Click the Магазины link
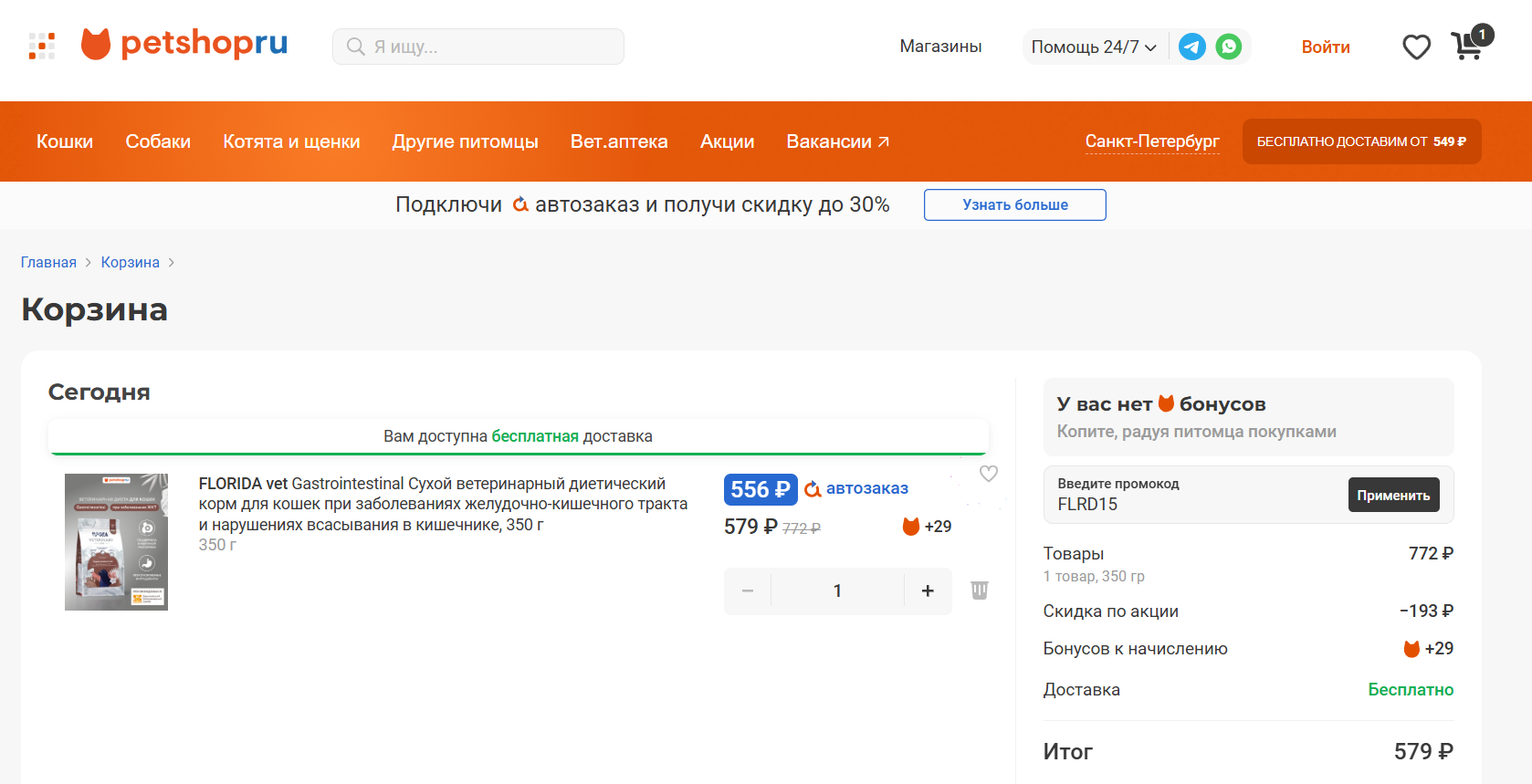This screenshot has height=784, width=1532. click(x=940, y=47)
